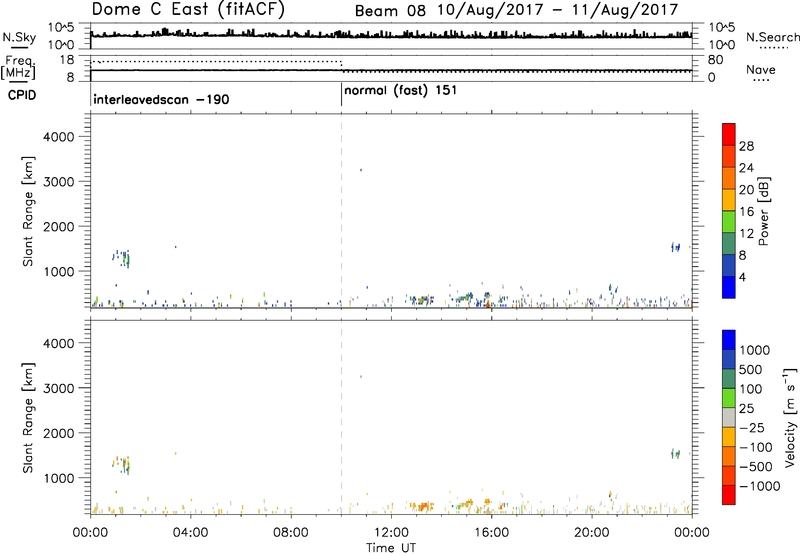Select the '16' tick on Power colorbar
800x554 pixels.
[x=746, y=212]
